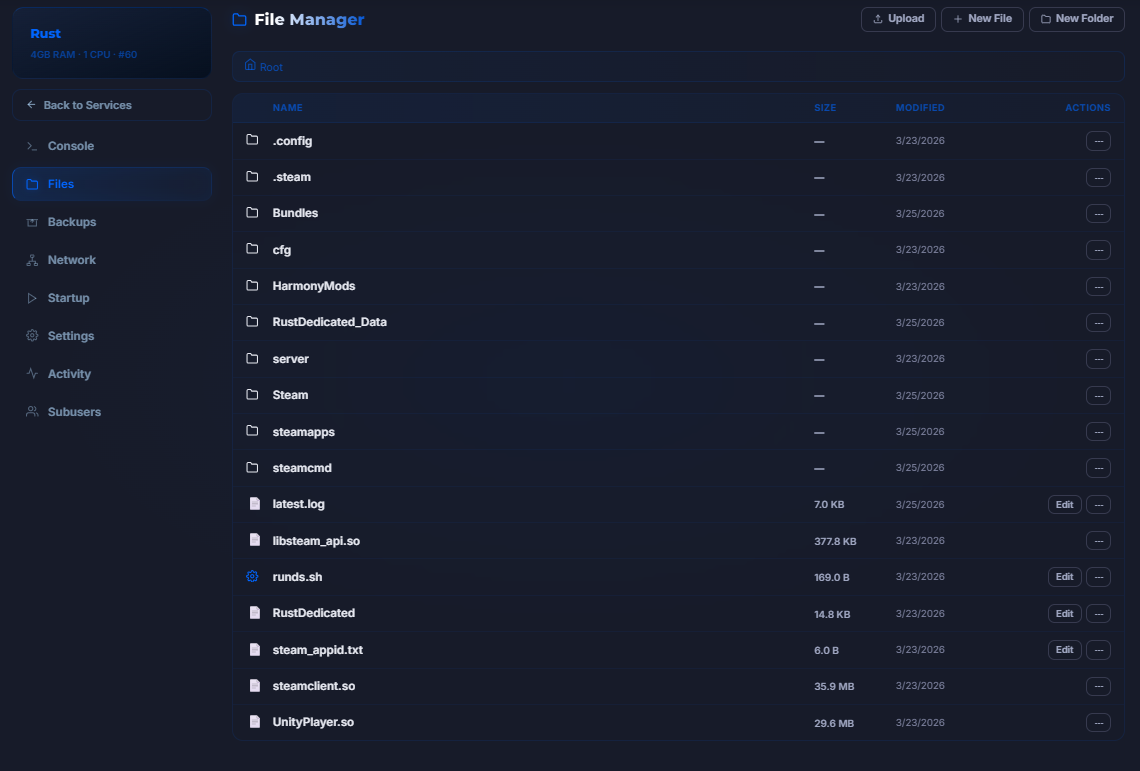The width and height of the screenshot is (1140, 771).
Task: Open the actions menu for steamclient.so
Action: point(1098,686)
